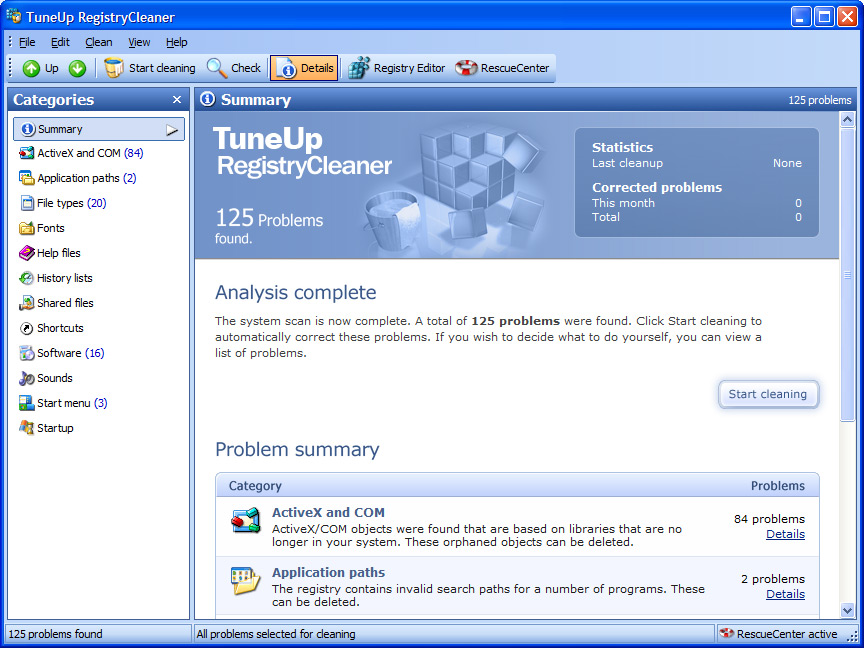Open the File menu
The height and width of the screenshot is (648, 864).
[27, 42]
